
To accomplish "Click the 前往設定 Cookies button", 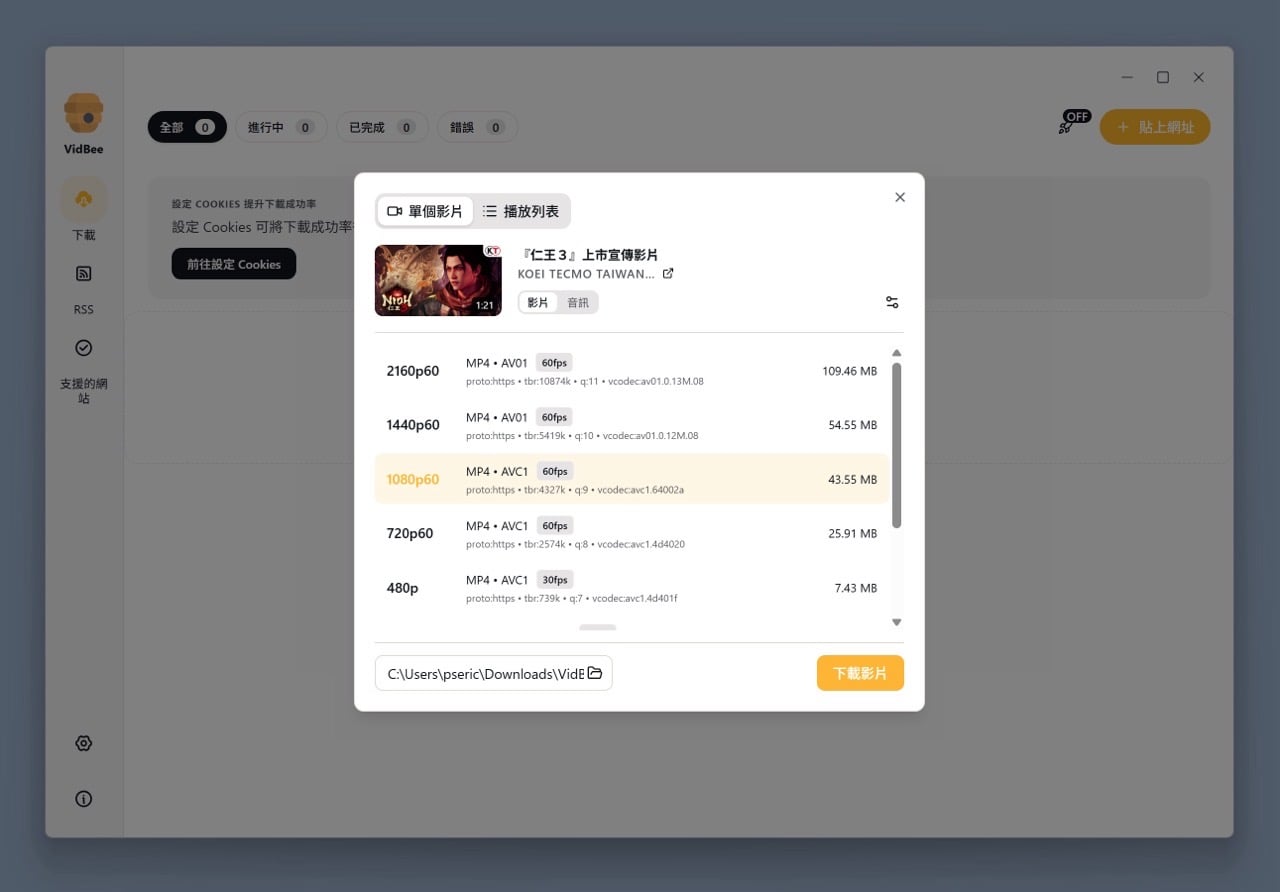I will point(233,264).
